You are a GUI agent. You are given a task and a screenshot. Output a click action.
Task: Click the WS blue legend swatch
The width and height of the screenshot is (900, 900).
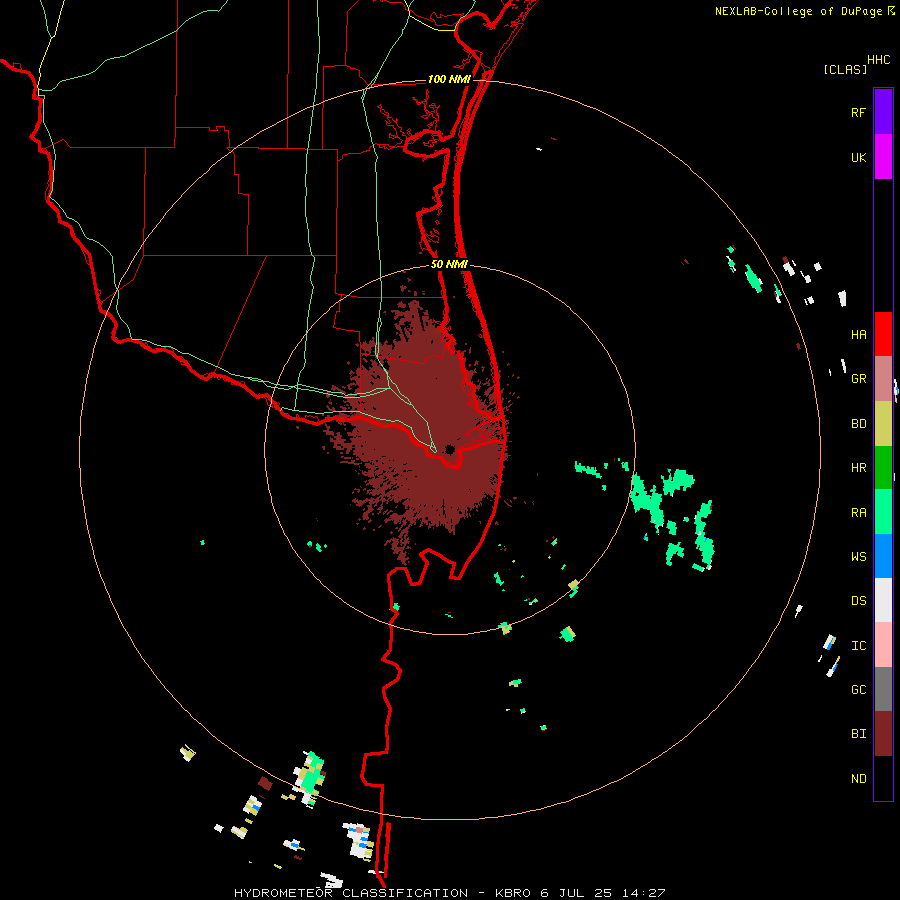pyautogui.click(x=883, y=556)
